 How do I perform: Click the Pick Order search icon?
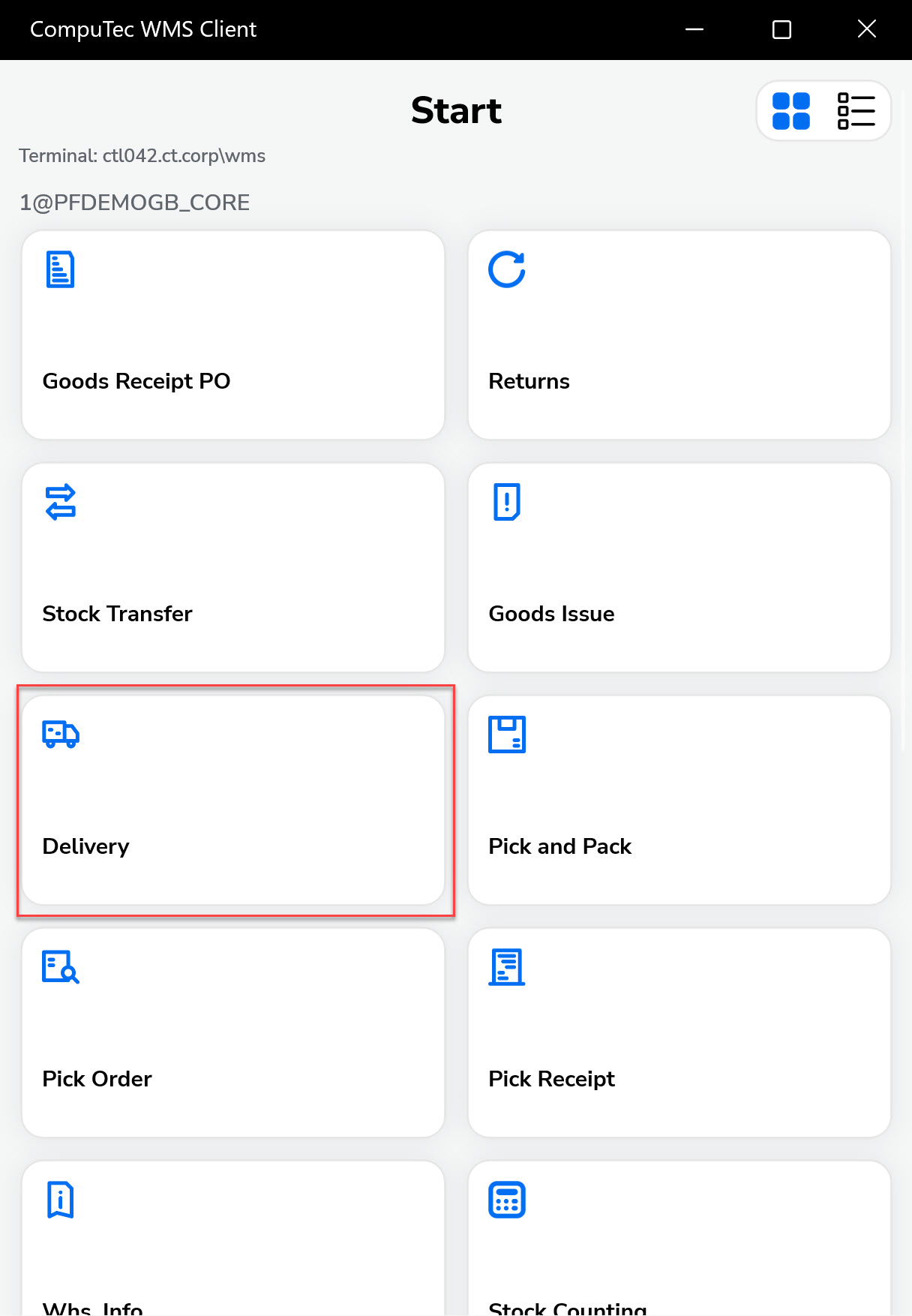pos(61,966)
